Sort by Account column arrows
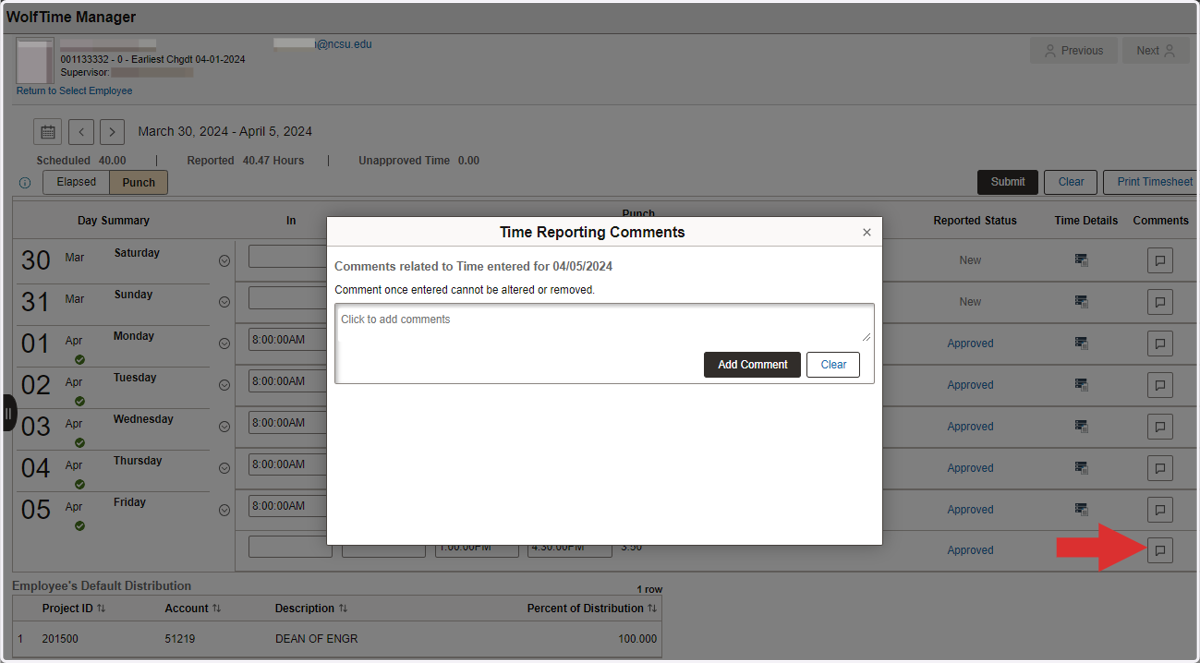 pos(217,608)
